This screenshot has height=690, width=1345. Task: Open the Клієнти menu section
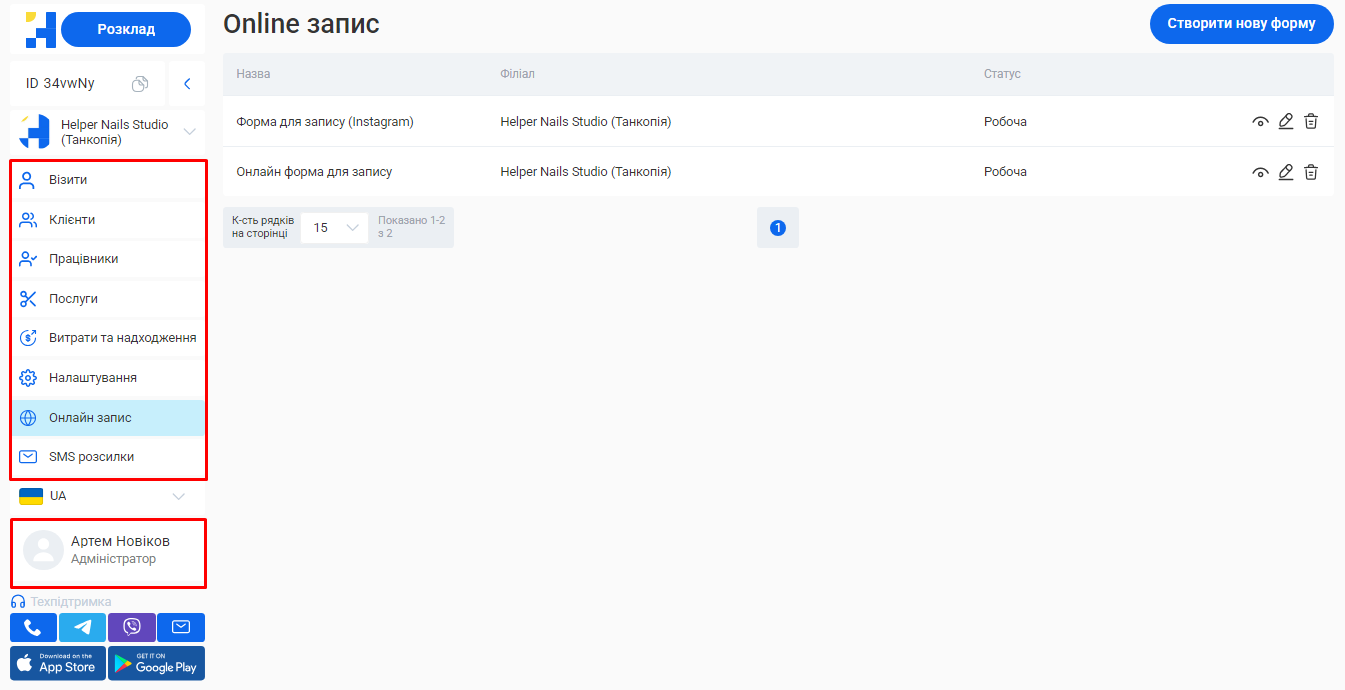click(x=72, y=219)
